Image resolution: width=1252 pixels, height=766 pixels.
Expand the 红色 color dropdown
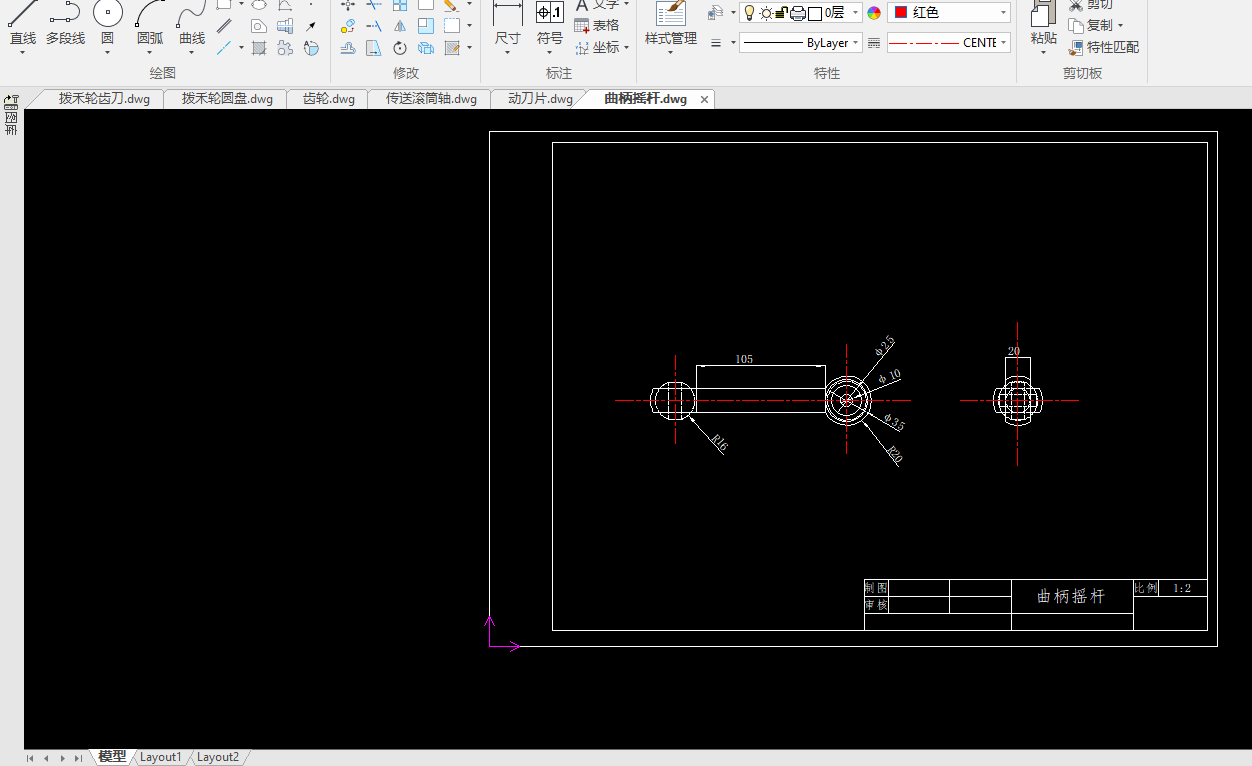(1003, 13)
